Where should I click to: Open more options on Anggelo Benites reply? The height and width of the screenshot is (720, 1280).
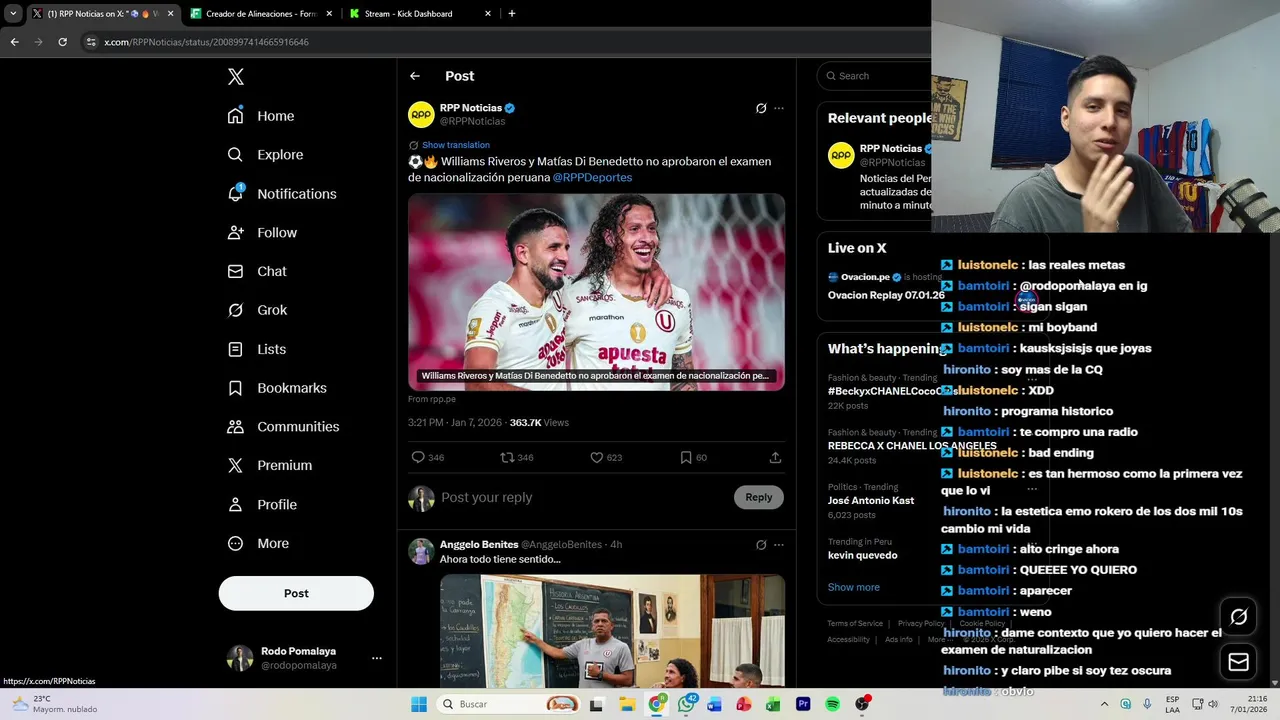[779, 545]
